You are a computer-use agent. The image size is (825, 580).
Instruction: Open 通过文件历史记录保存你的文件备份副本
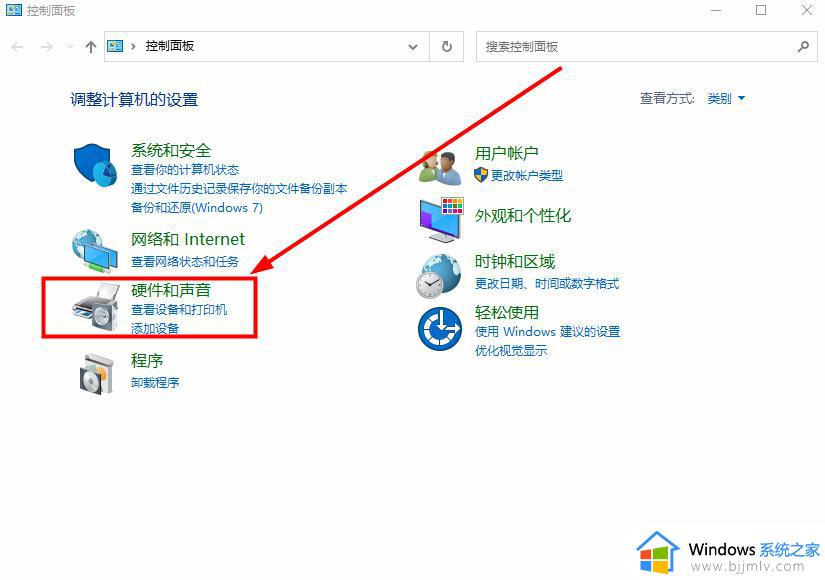pos(239,188)
